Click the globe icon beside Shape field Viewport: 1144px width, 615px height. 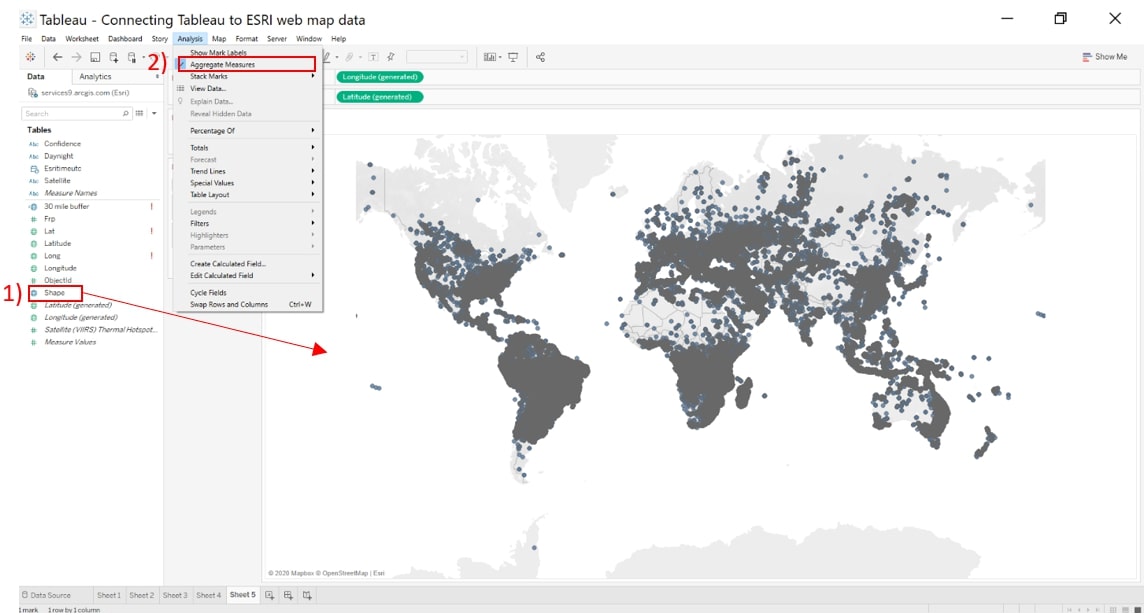click(x=34, y=293)
